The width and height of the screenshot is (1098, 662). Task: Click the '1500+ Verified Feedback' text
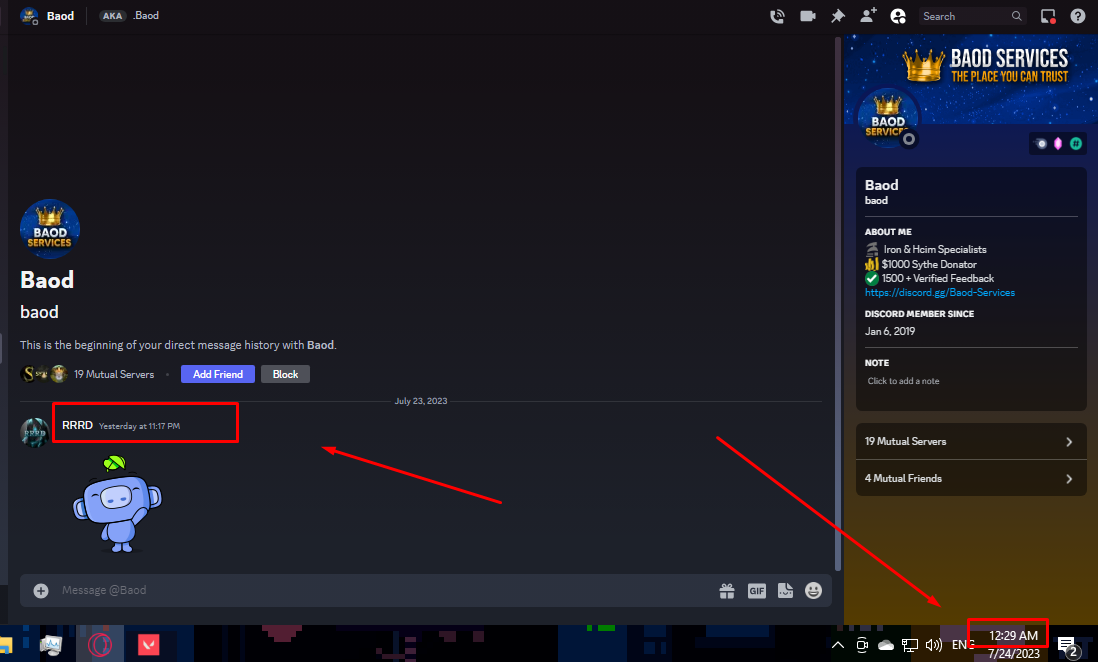[x=938, y=278]
